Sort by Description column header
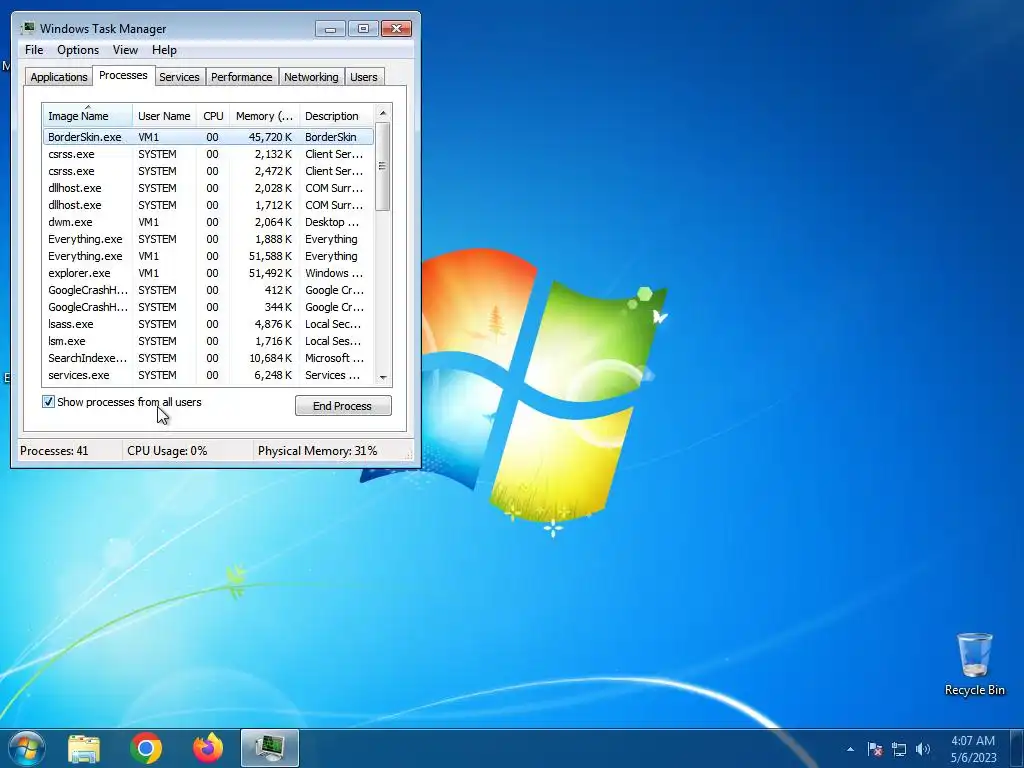The width and height of the screenshot is (1024, 768). (336, 116)
